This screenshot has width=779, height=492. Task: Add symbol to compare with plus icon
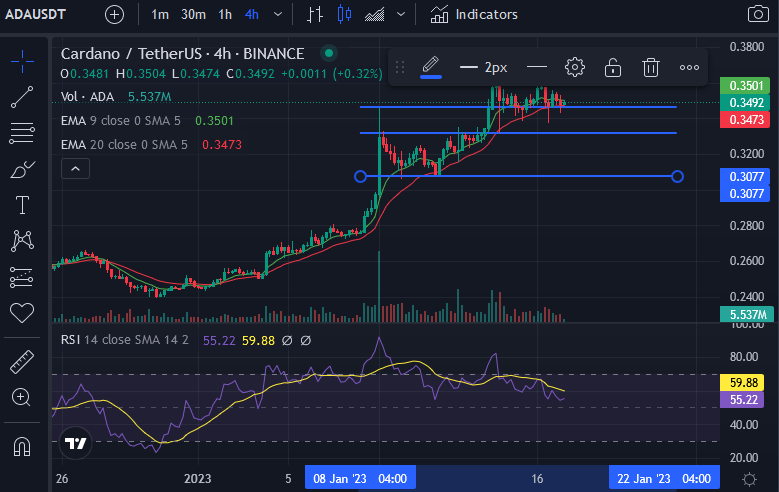[x=114, y=14]
